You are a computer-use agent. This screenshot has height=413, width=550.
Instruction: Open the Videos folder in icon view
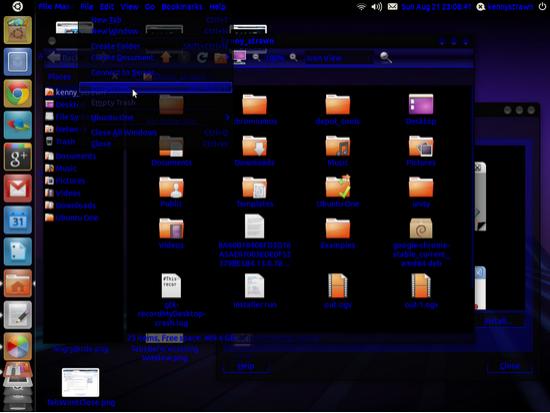point(171,233)
